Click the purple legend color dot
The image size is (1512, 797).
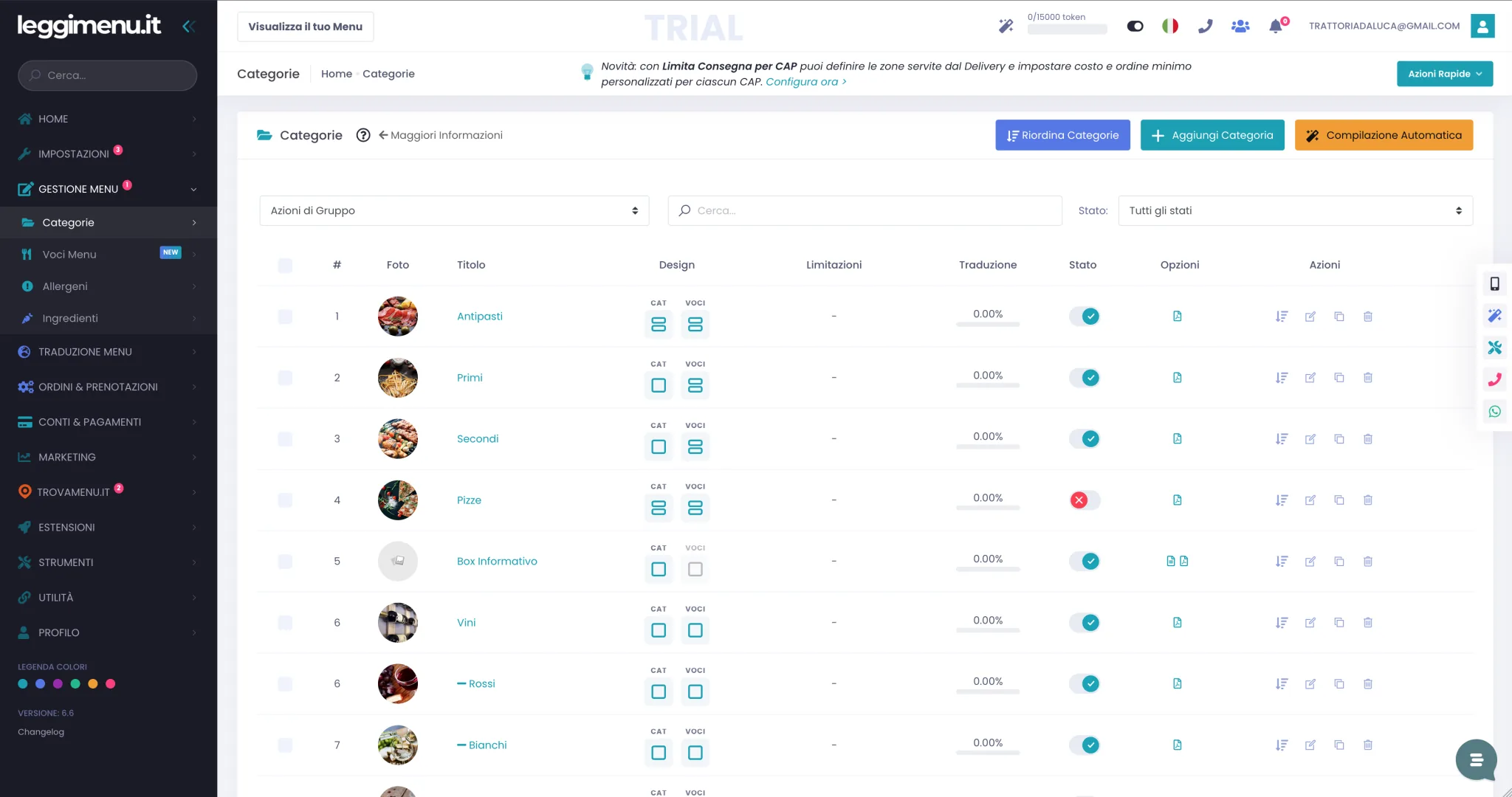pos(58,684)
